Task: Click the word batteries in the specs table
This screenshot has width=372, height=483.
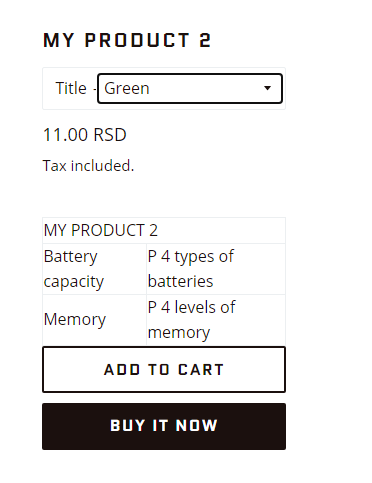Action: (x=180, y=281)
